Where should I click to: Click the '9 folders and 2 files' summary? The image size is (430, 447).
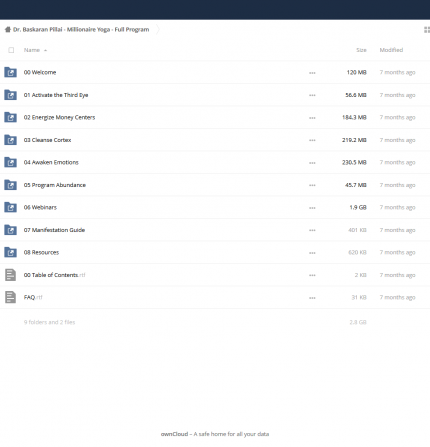pyautogui.click(x=49, y=322)
